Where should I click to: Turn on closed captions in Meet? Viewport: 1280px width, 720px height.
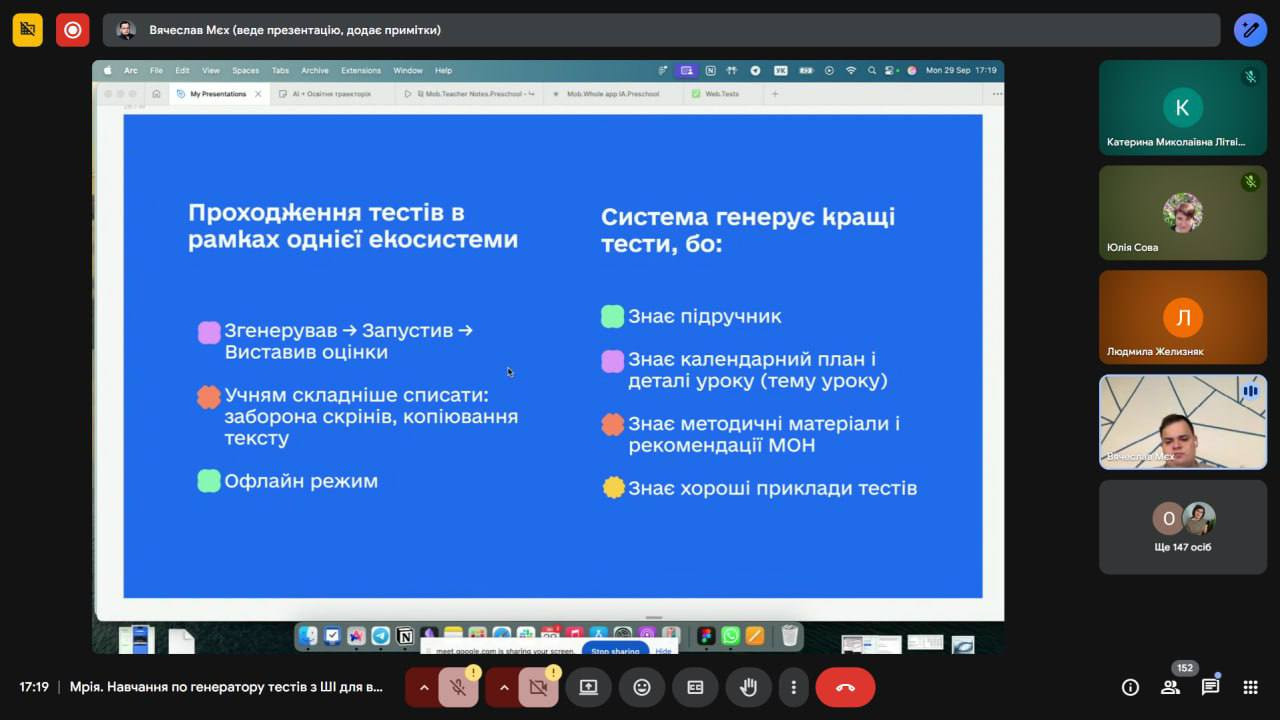tap(695, 687)
